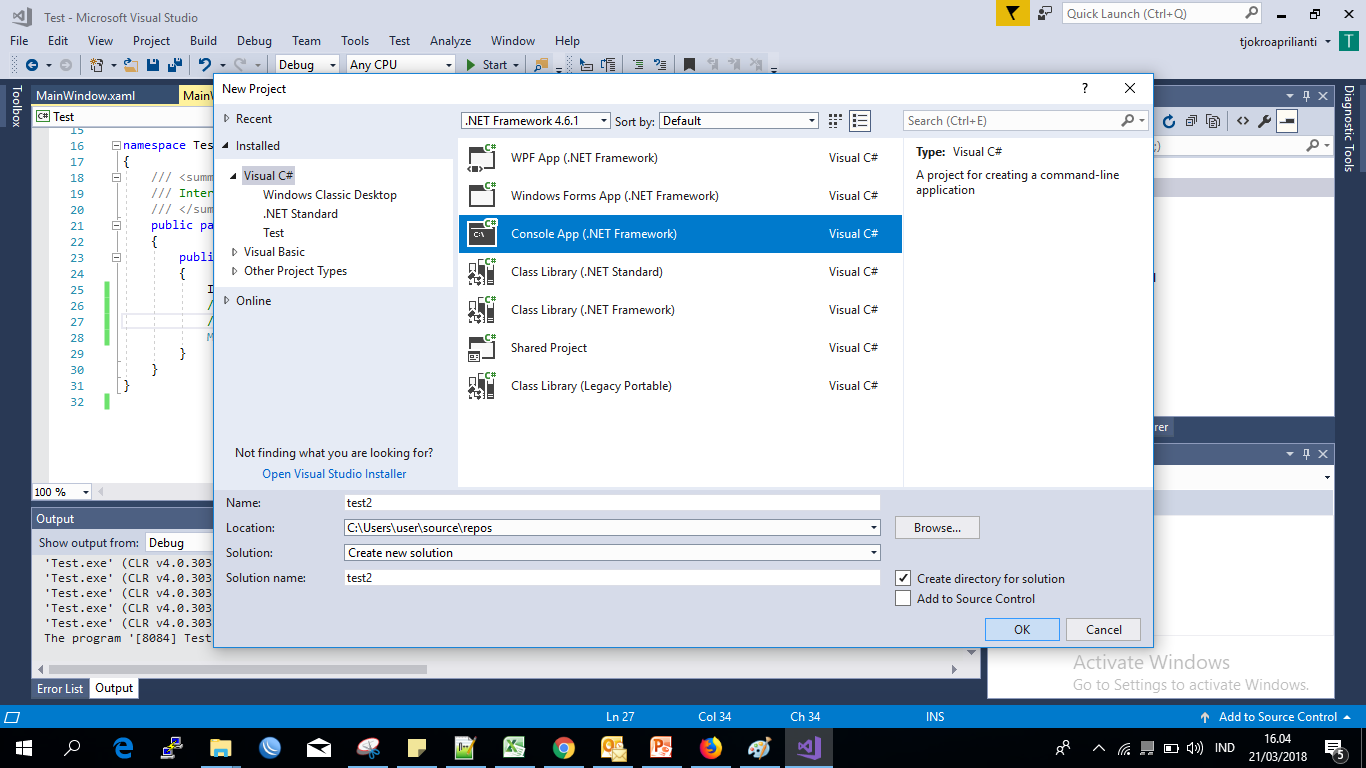Enable Add to Source Control
This screenshot has height=768, width=1366.
903,597
